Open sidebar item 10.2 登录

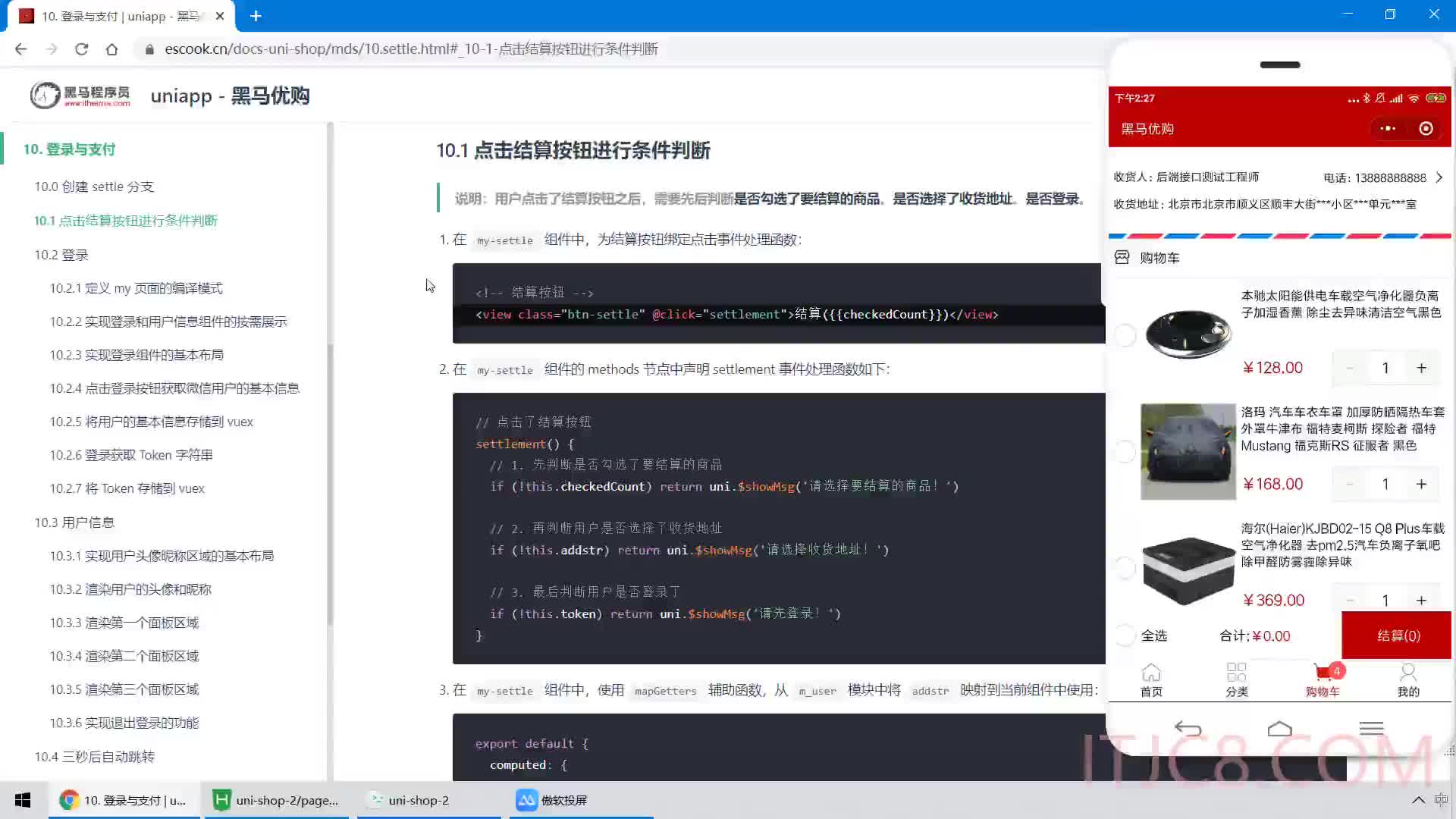[x=61, y=255]
